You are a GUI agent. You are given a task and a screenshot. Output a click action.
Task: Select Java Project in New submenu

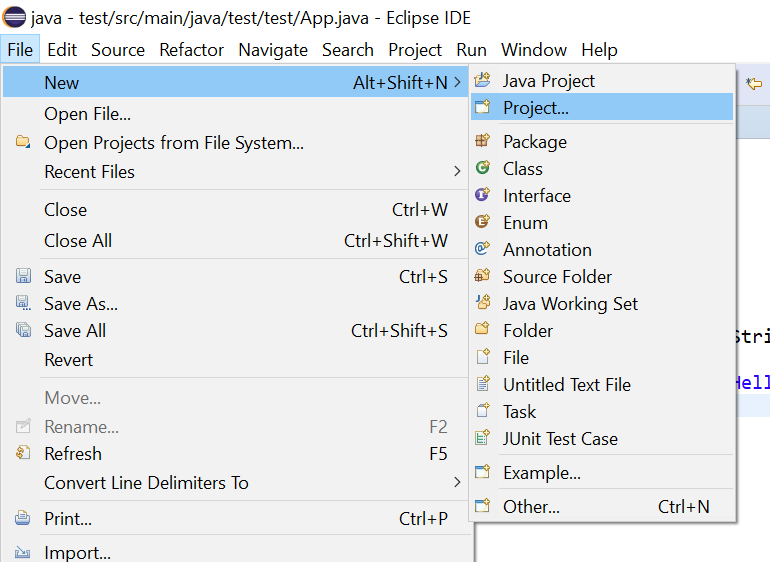coord(602,81)
